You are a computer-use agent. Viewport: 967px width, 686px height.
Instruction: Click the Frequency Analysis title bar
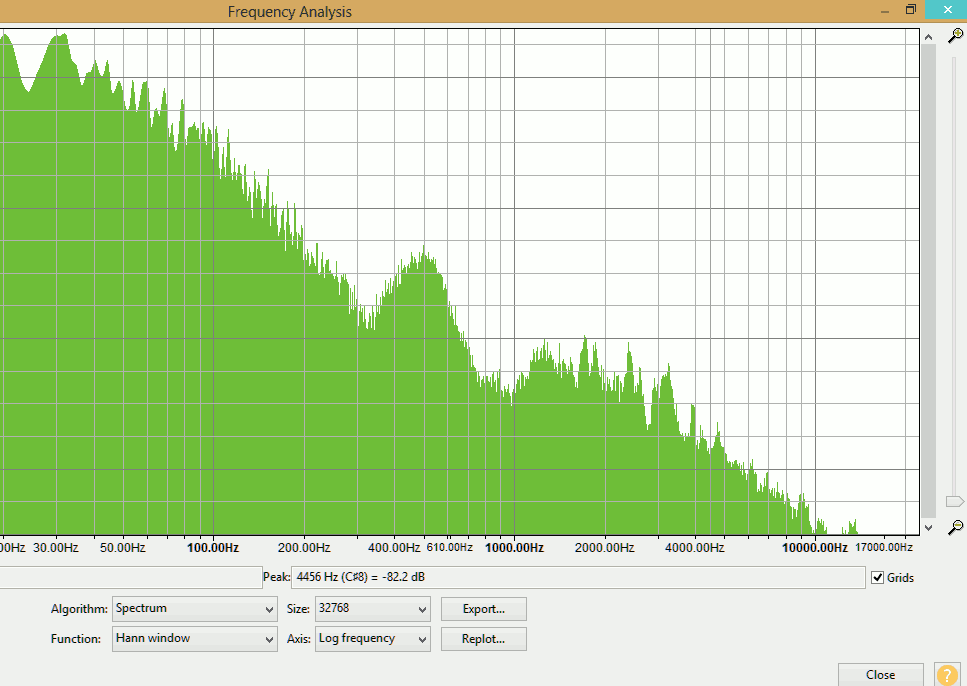[289, 12]
